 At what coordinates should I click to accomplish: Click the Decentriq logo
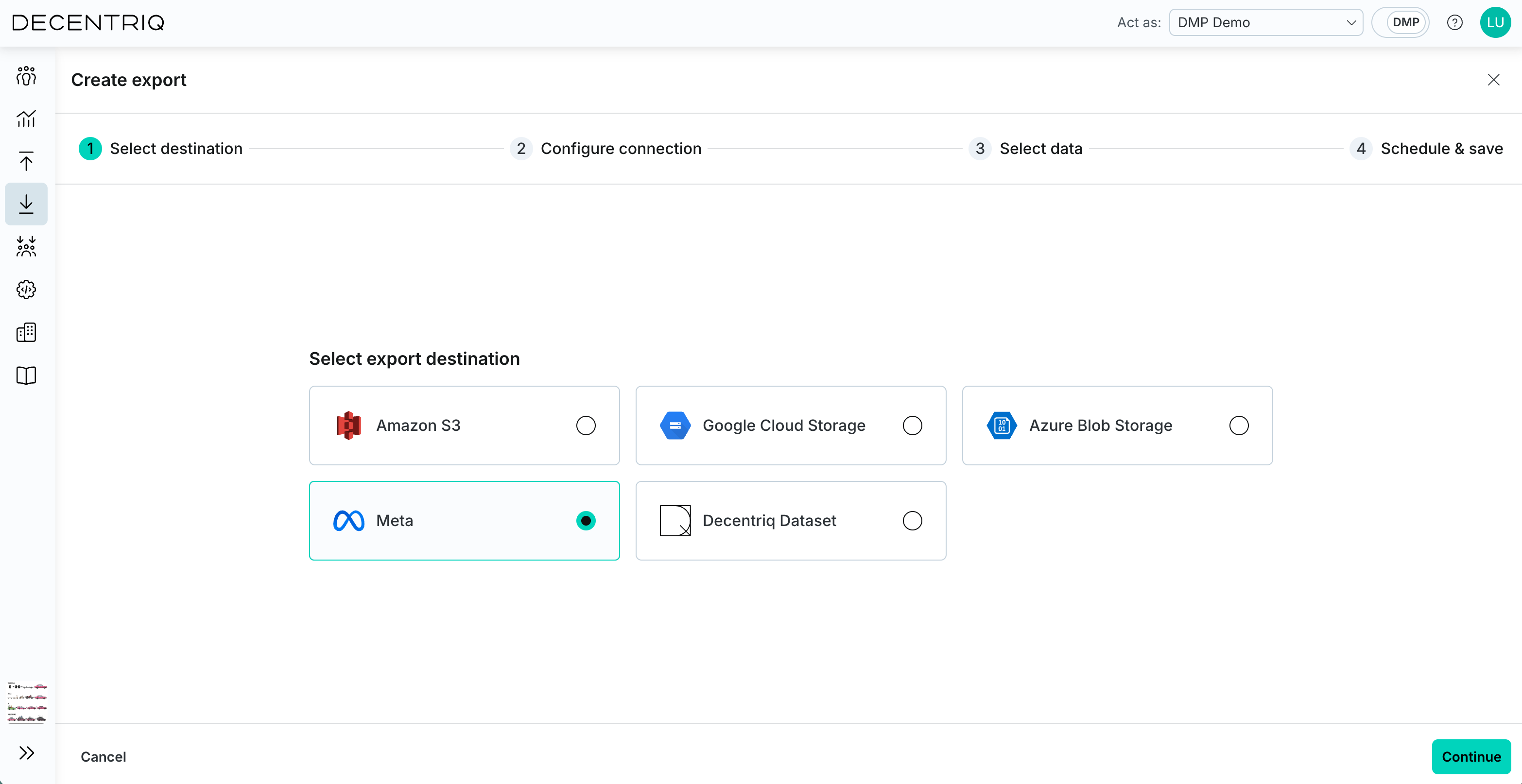(x=88, y=22)
